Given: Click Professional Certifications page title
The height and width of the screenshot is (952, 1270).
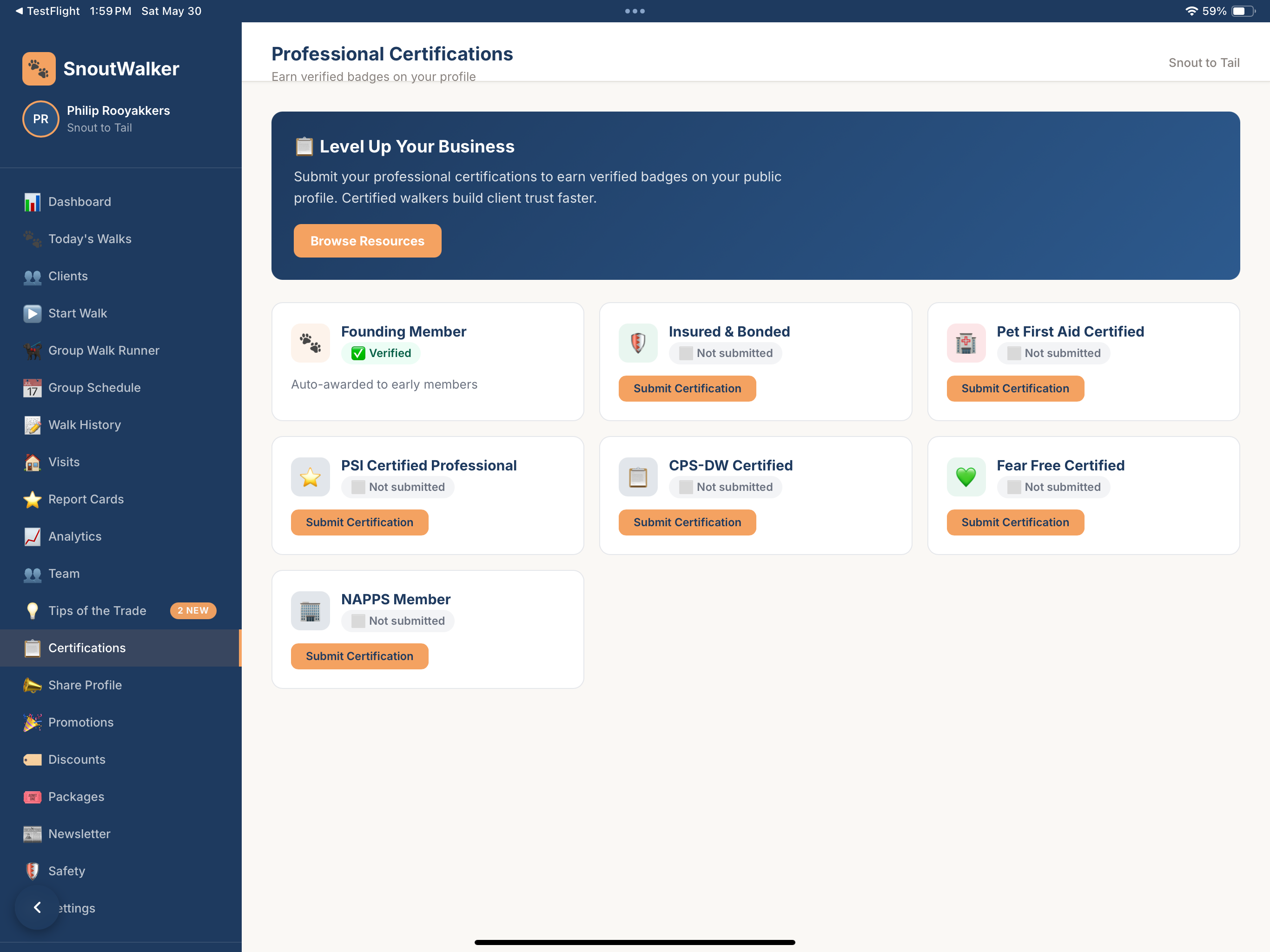Looking at the screenshot, I should [392, 54].
